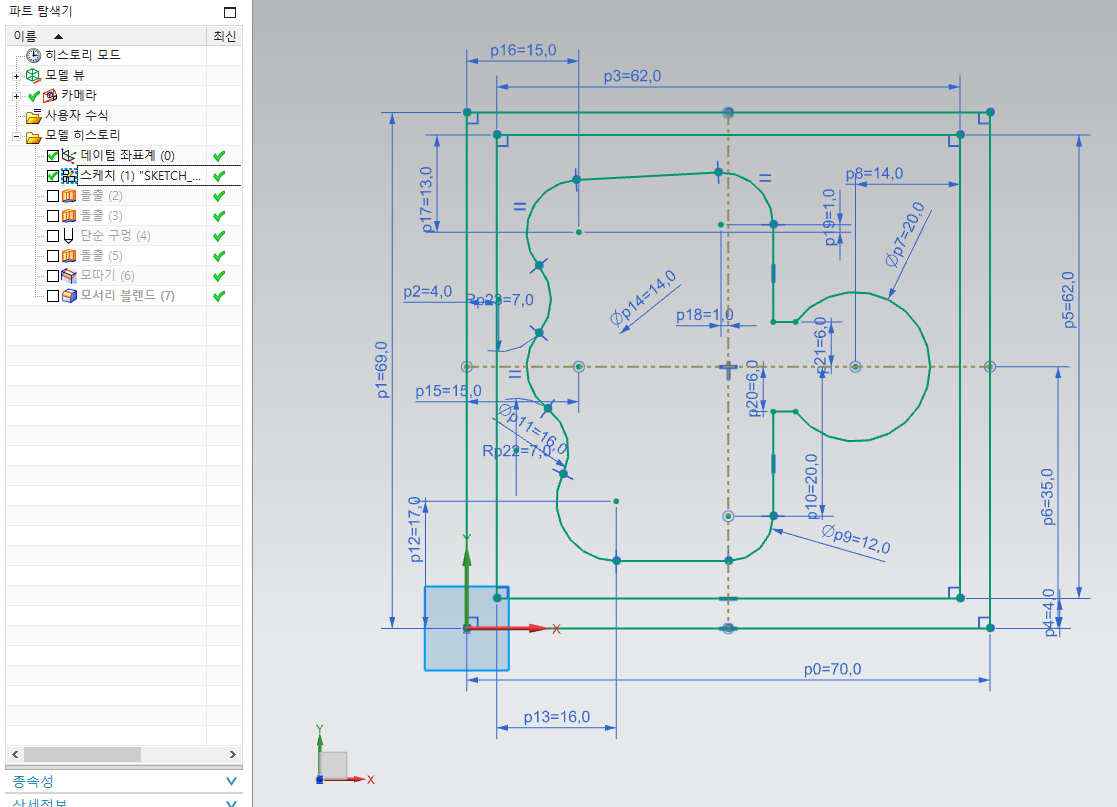The height and width of the screenshot is (807, 1117).
Task: Enable the 돌출 (3) checkbox
Action: click(53, 216)
